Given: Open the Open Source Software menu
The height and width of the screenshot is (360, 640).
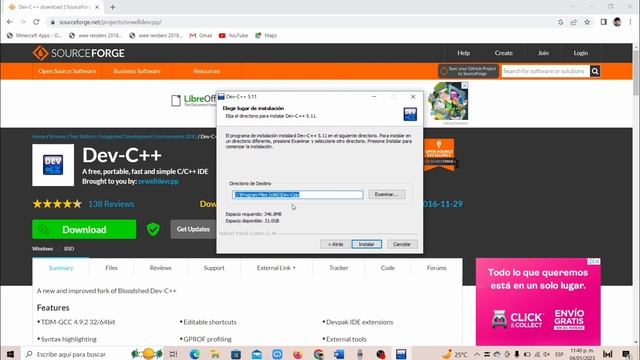Looking at the screenshot, I should tap(67, 71).
